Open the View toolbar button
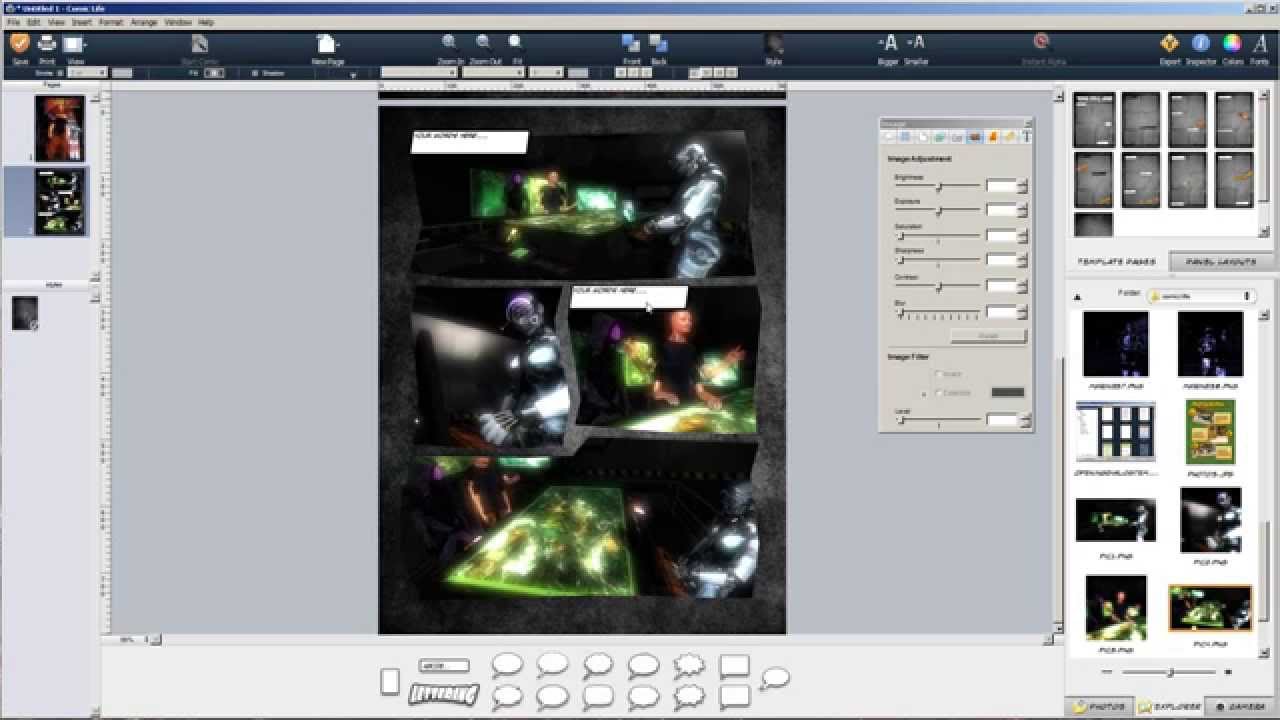Screen dimensions: 1280x720 click(75, 44)
